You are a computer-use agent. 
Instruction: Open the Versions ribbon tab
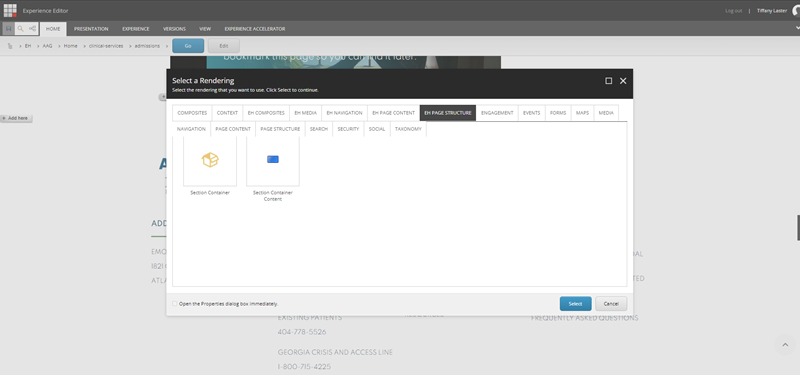(174, 29)
